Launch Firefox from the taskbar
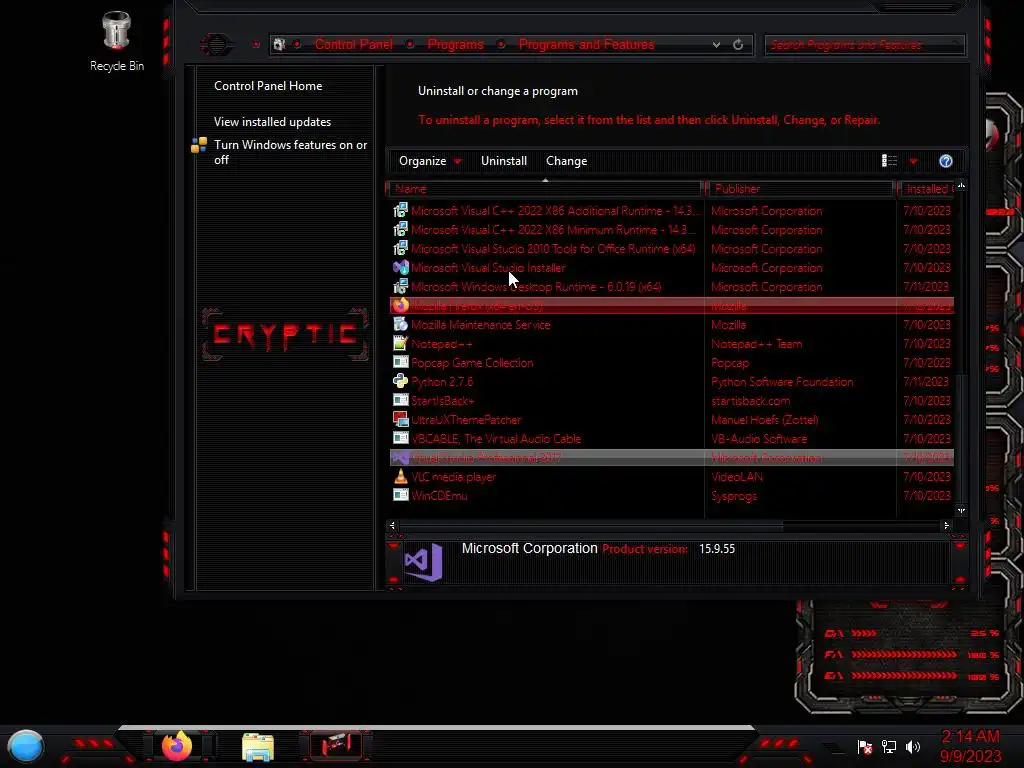 click(x=177, y=746)
